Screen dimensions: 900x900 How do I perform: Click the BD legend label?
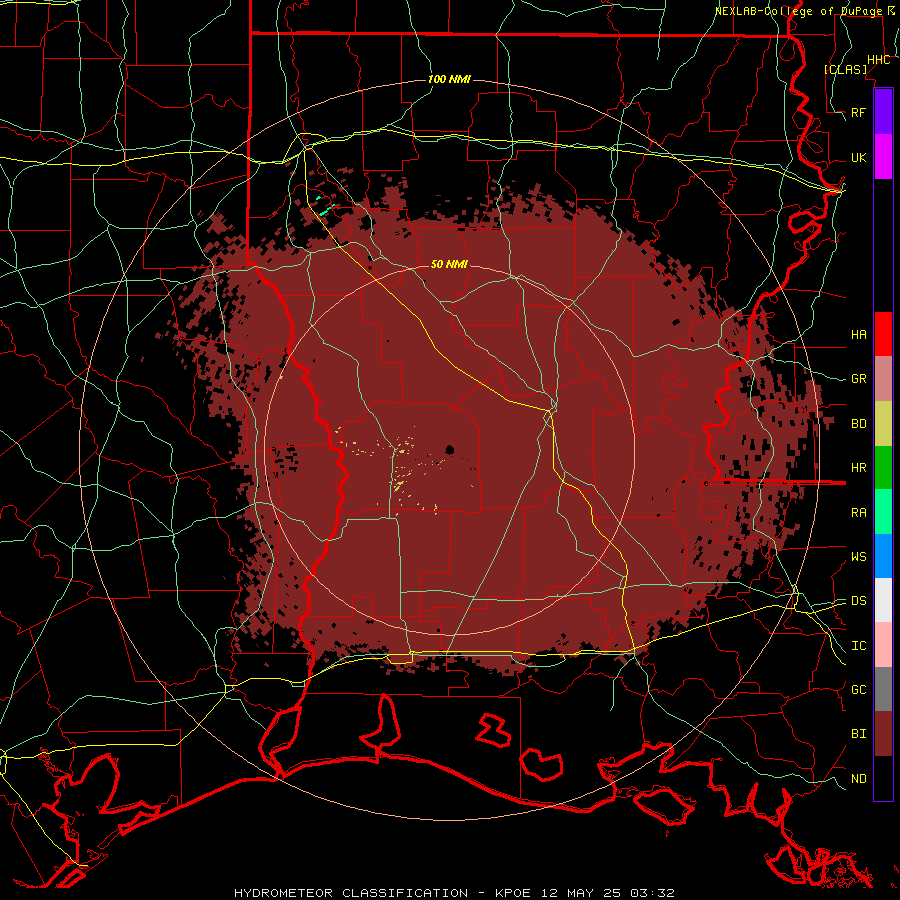(x=858, y=424)
